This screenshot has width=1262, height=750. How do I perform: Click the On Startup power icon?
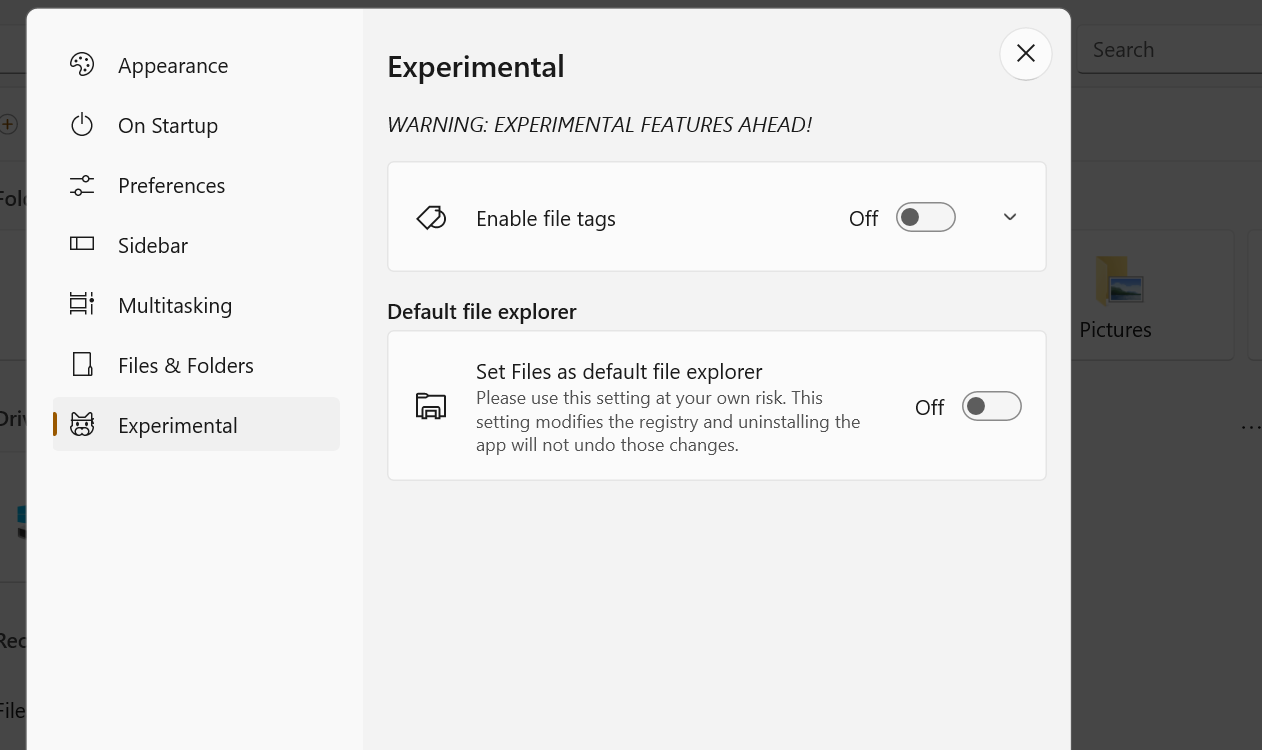click(82, 124)
